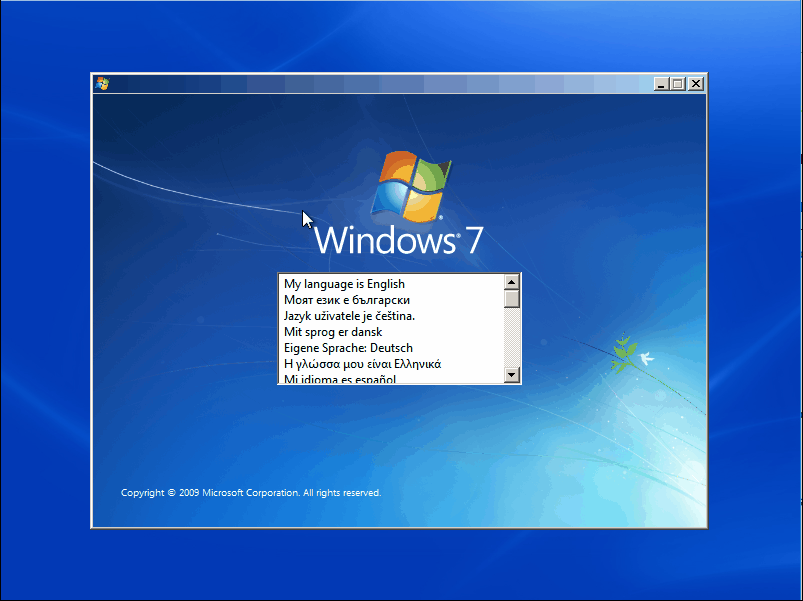Click the "Windows 7" title text
This screenshot has width=803, height=601.
pyautogui.click(x=399, y=241)
